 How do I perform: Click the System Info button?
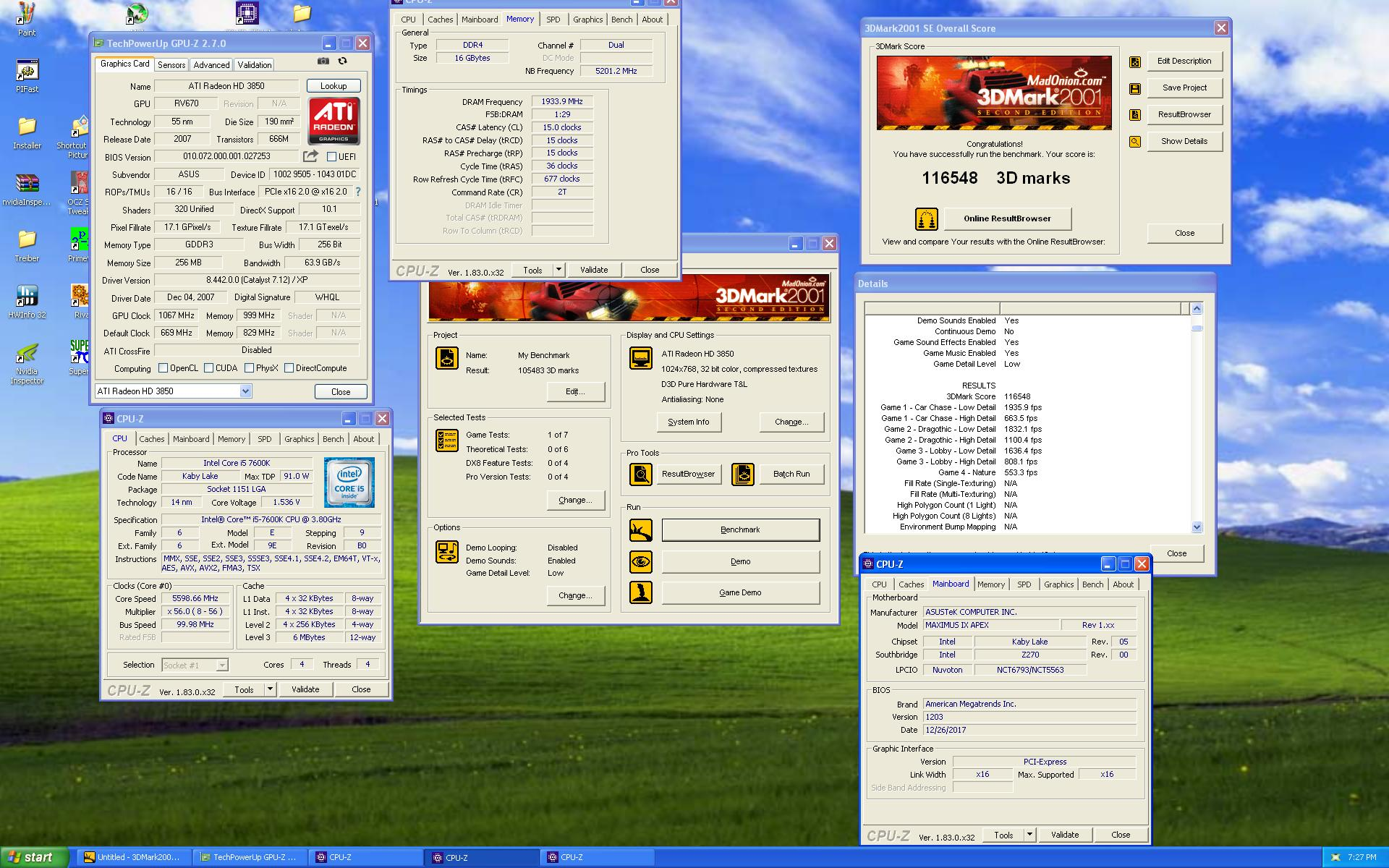tap(689, 422)
